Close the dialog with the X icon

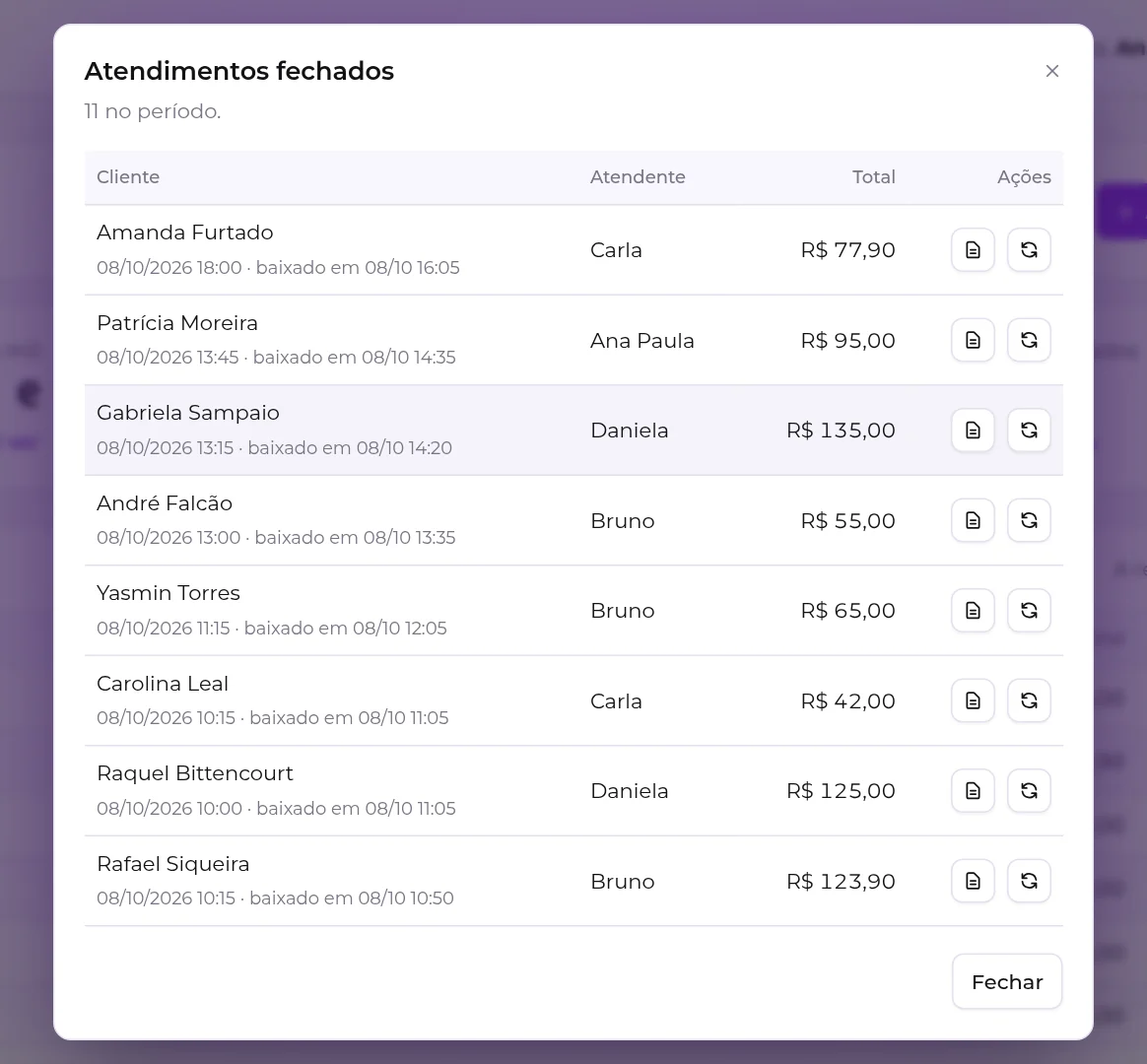point(1051,71)
